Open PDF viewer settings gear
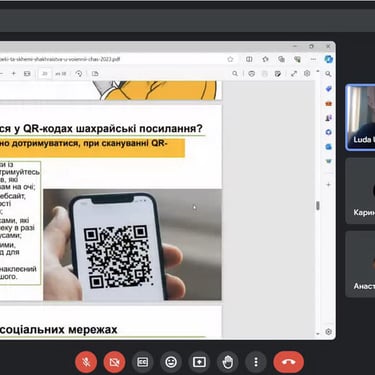The width and height of the screenshot is (375, 375). click(x=307, y=74)
